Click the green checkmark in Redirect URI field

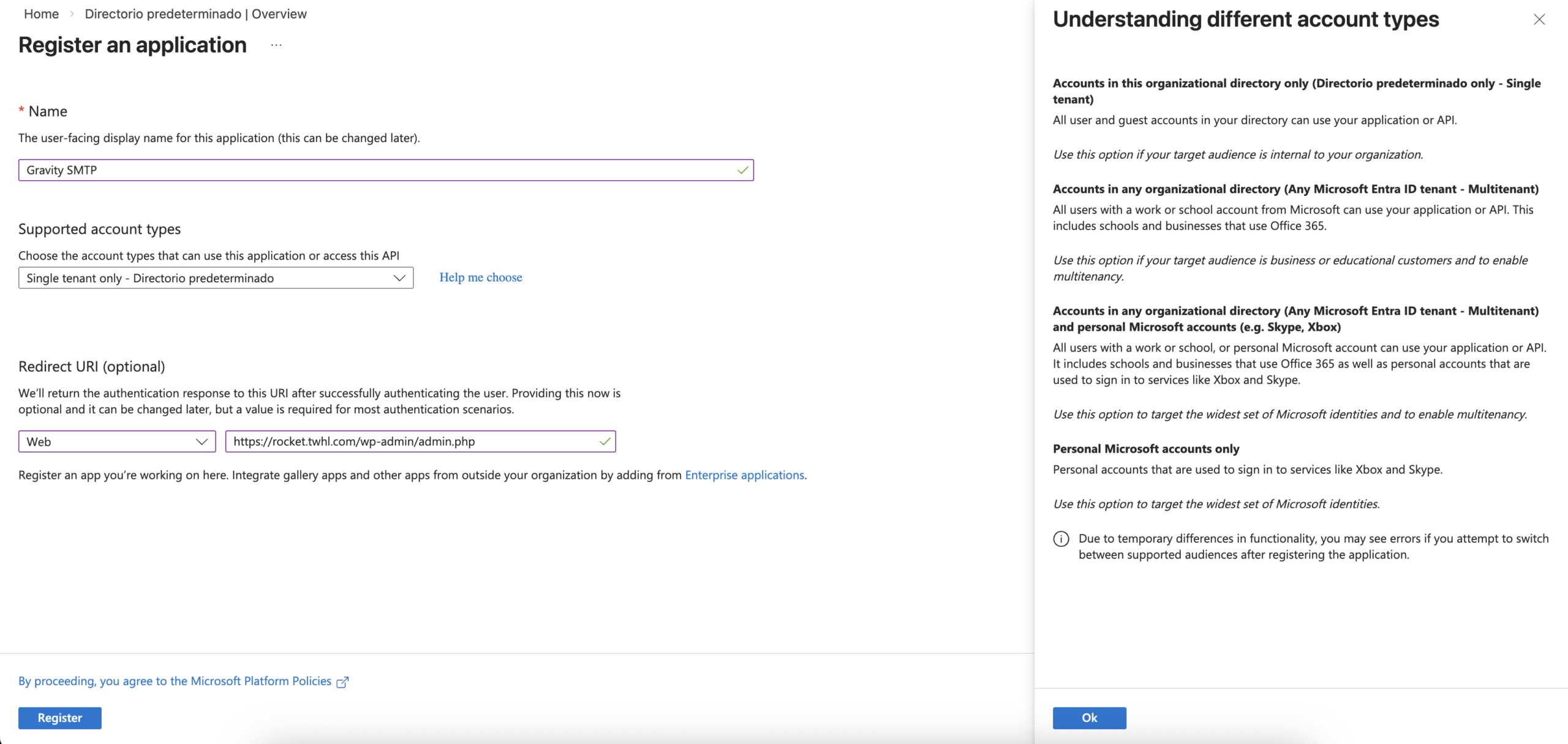coord(605,442)
